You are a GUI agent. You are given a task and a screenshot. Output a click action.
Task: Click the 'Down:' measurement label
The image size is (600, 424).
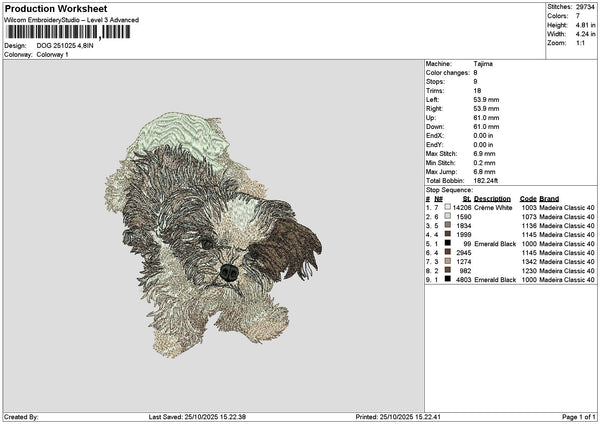(x=435, y=127)
